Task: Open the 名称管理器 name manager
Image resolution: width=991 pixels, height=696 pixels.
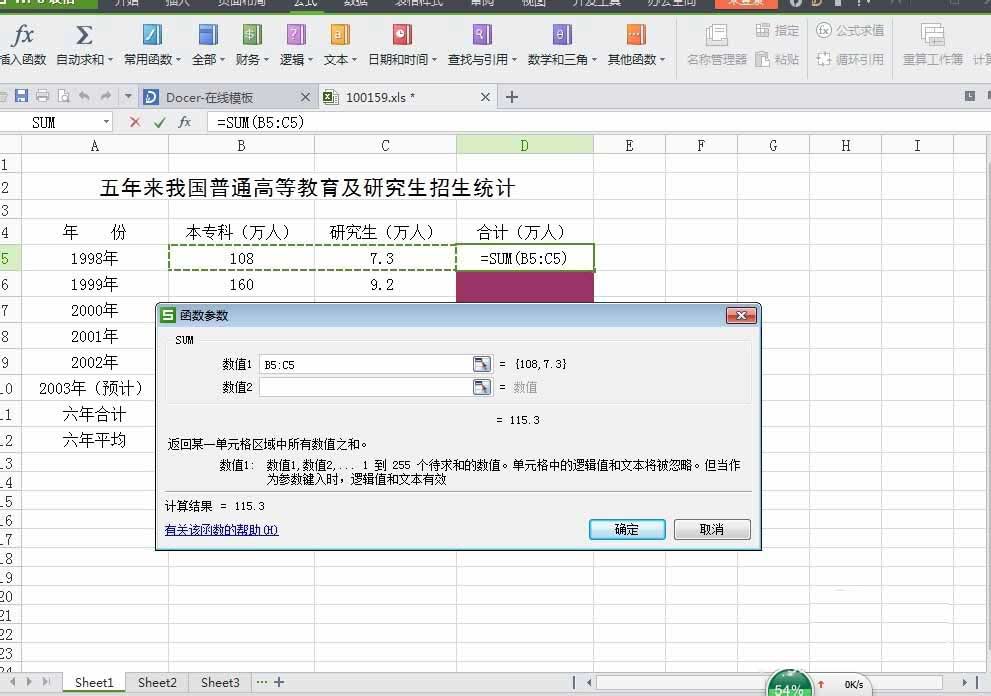Action: pos(717,44)
